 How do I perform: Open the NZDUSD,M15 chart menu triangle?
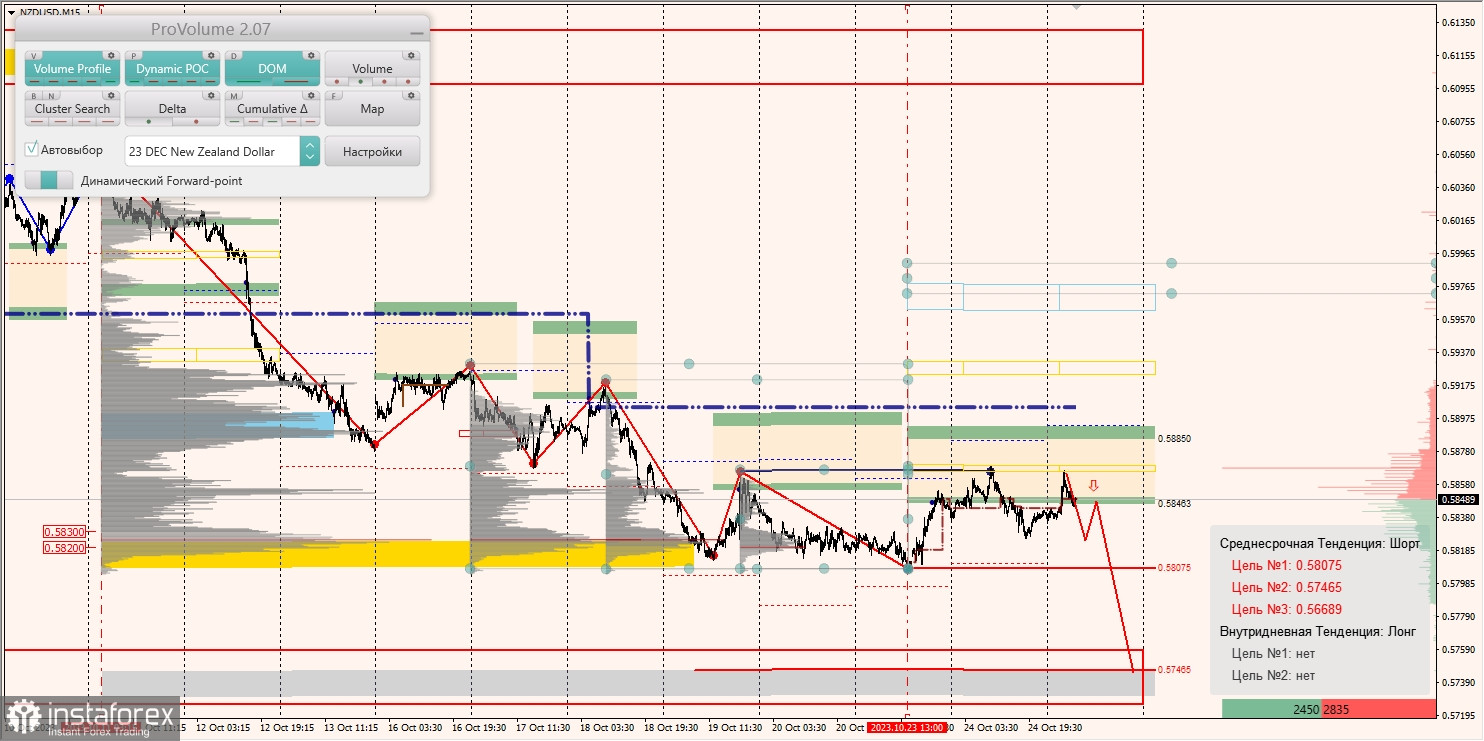click(x=11, y=12)
